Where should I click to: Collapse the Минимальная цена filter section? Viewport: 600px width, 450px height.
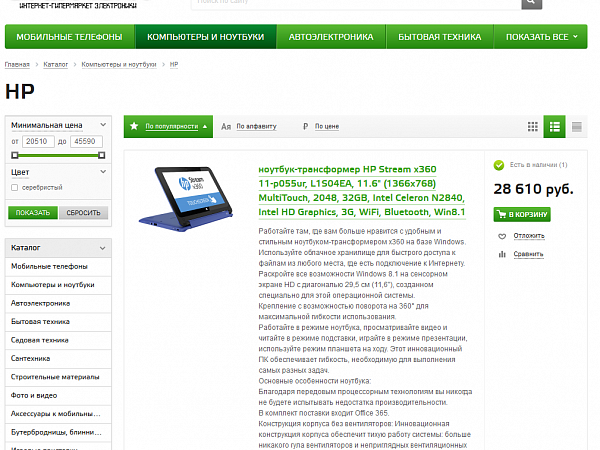(103, 125)
